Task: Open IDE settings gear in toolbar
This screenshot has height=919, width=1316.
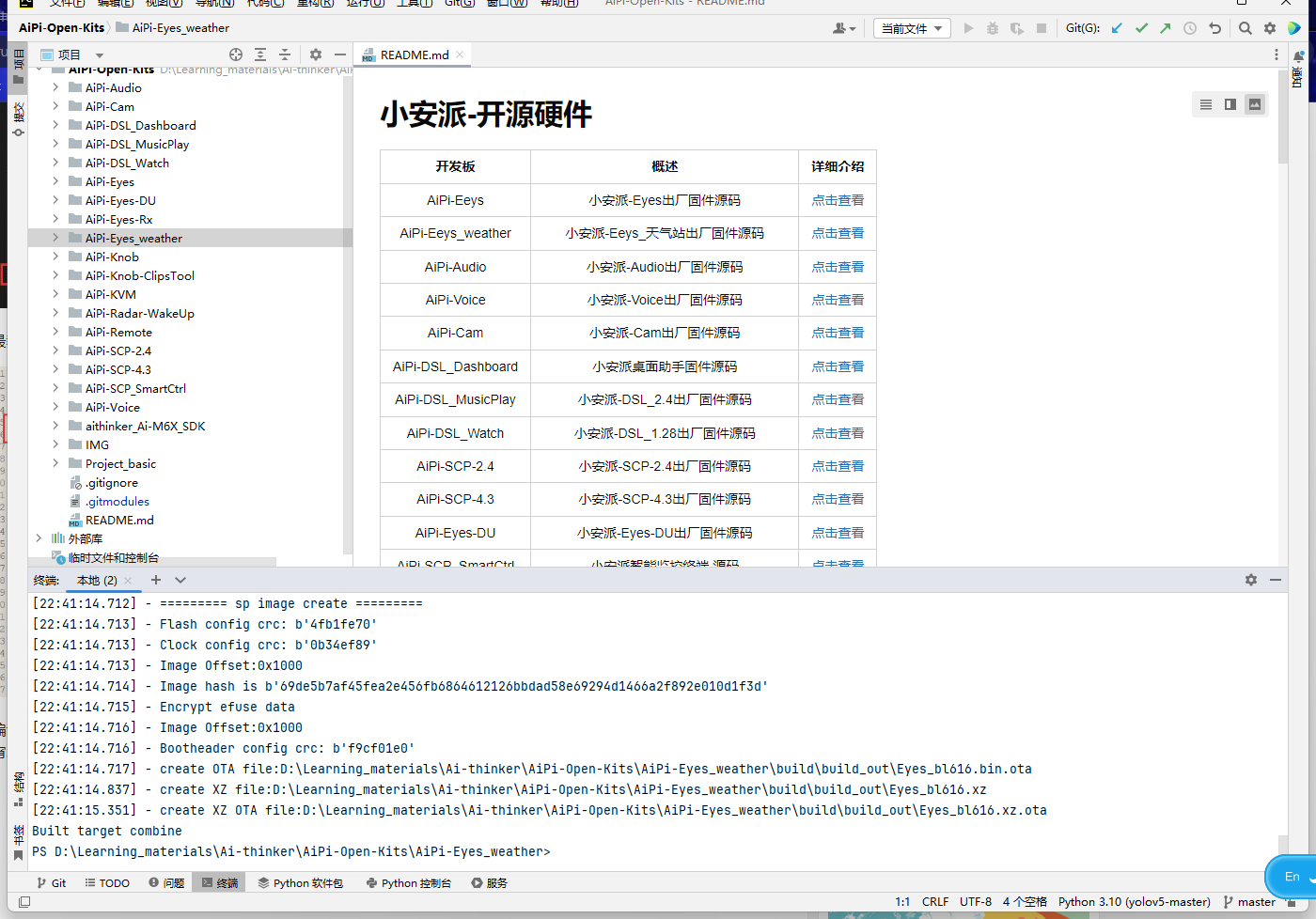Action: pos(1270,28)
